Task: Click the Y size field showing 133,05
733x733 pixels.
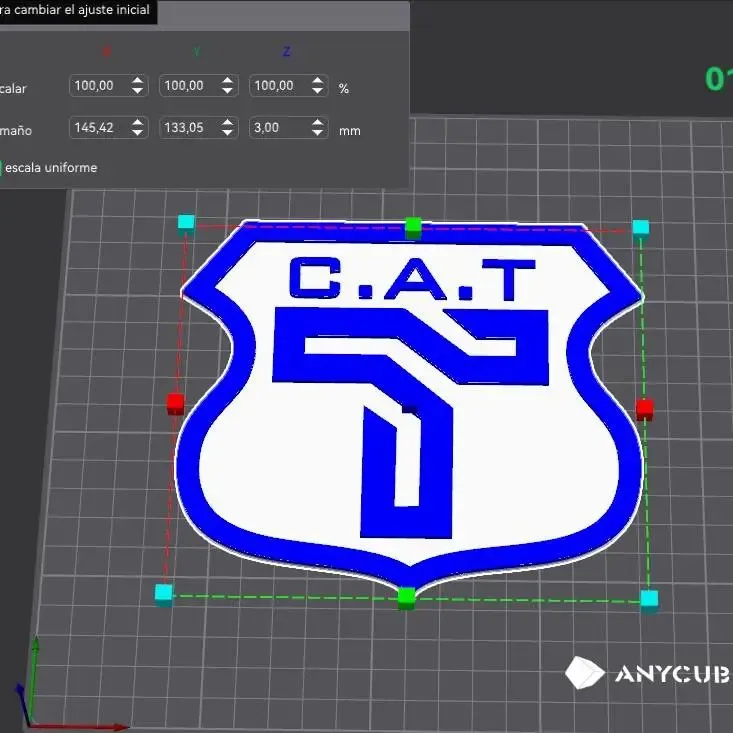Action: [199, 128]
